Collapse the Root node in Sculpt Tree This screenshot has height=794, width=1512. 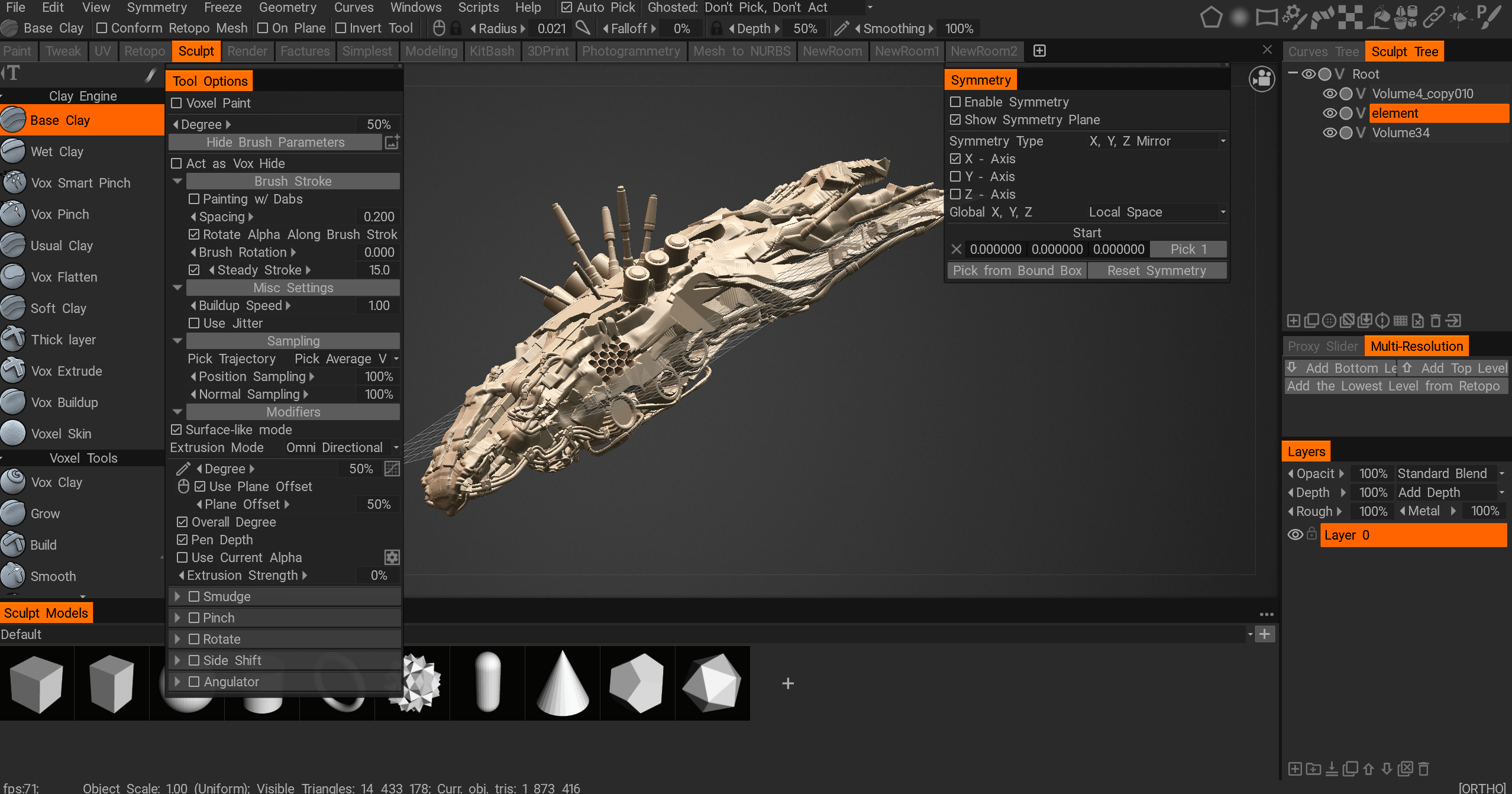(1293, 74)
